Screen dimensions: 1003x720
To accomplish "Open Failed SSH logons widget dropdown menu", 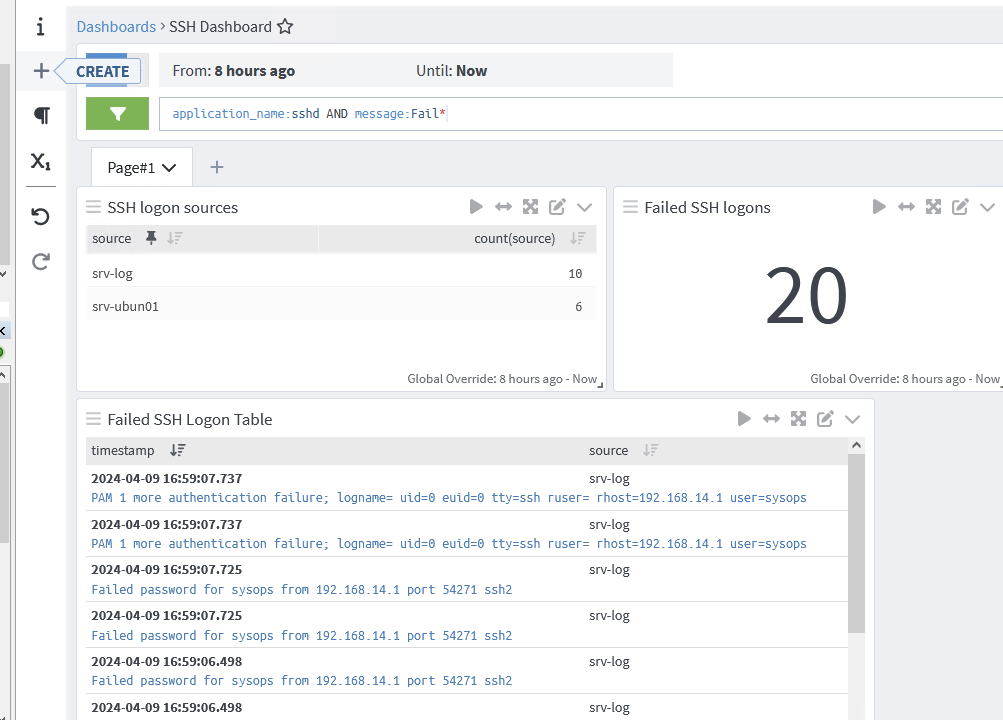I will tap(987, 207).
